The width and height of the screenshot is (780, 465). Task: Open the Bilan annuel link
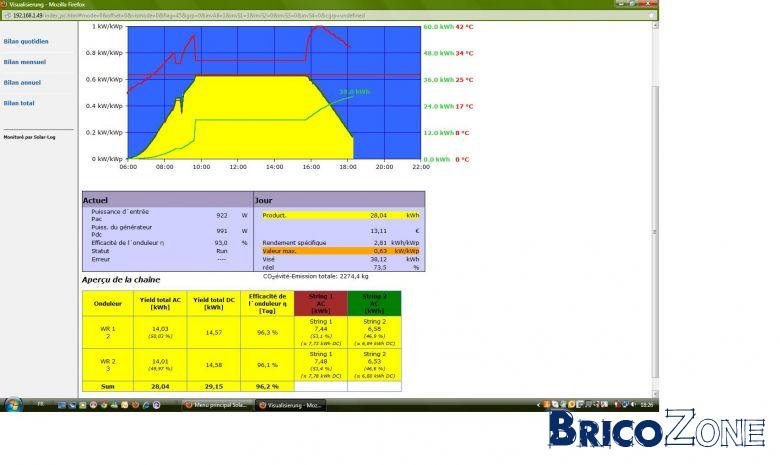22,83
